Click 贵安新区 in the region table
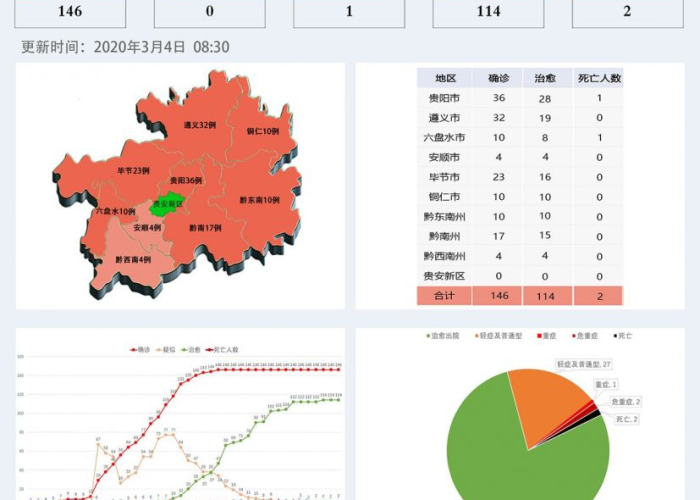Screen dimensions: 700x500 [x=444, y=276]
